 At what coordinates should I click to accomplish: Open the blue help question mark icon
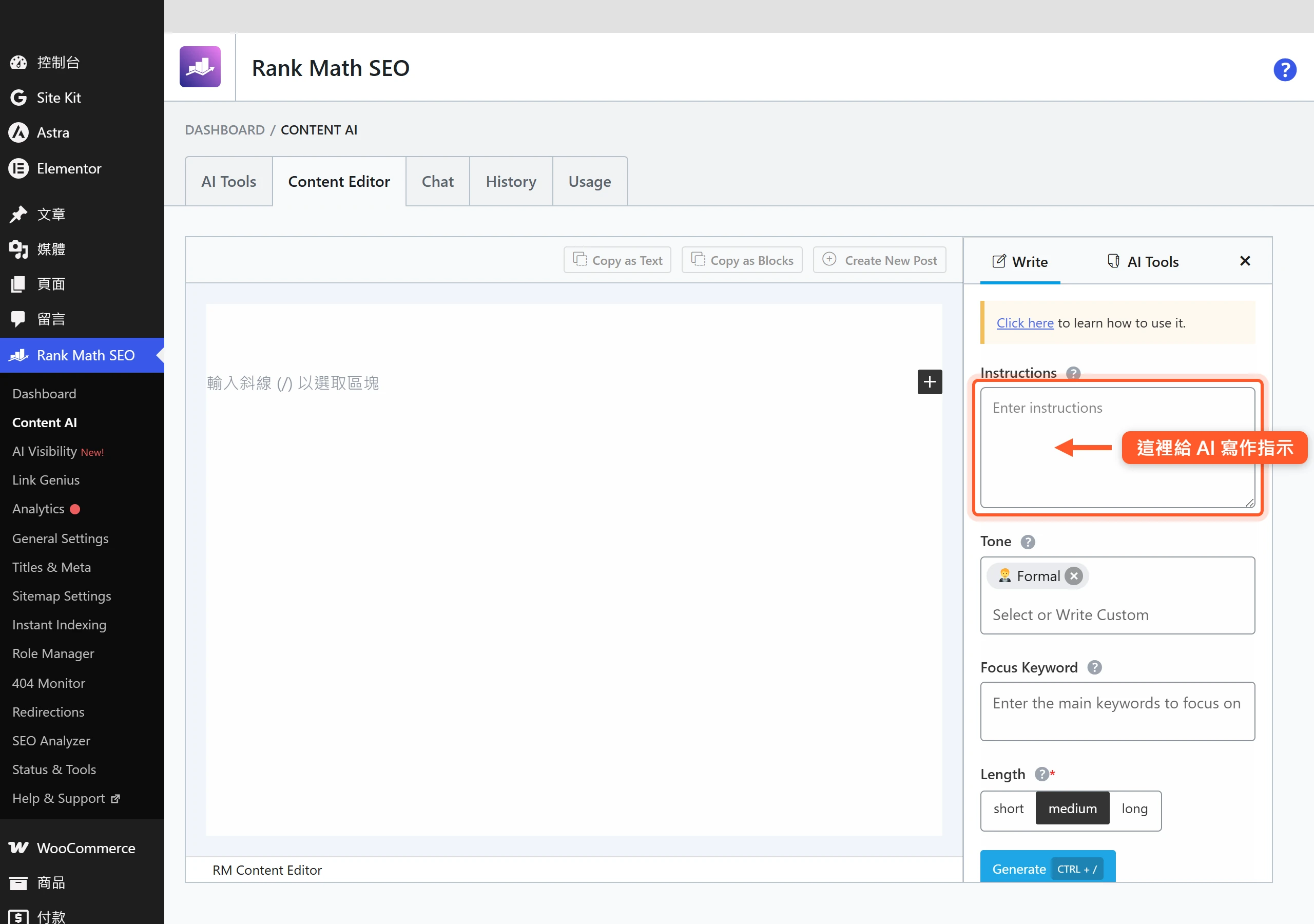click(1284, 70)
